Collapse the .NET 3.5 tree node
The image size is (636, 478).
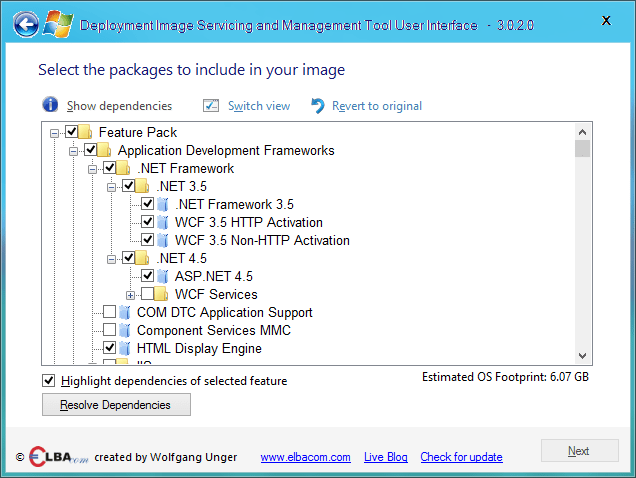pyautogui.click(x=111, y=187)
